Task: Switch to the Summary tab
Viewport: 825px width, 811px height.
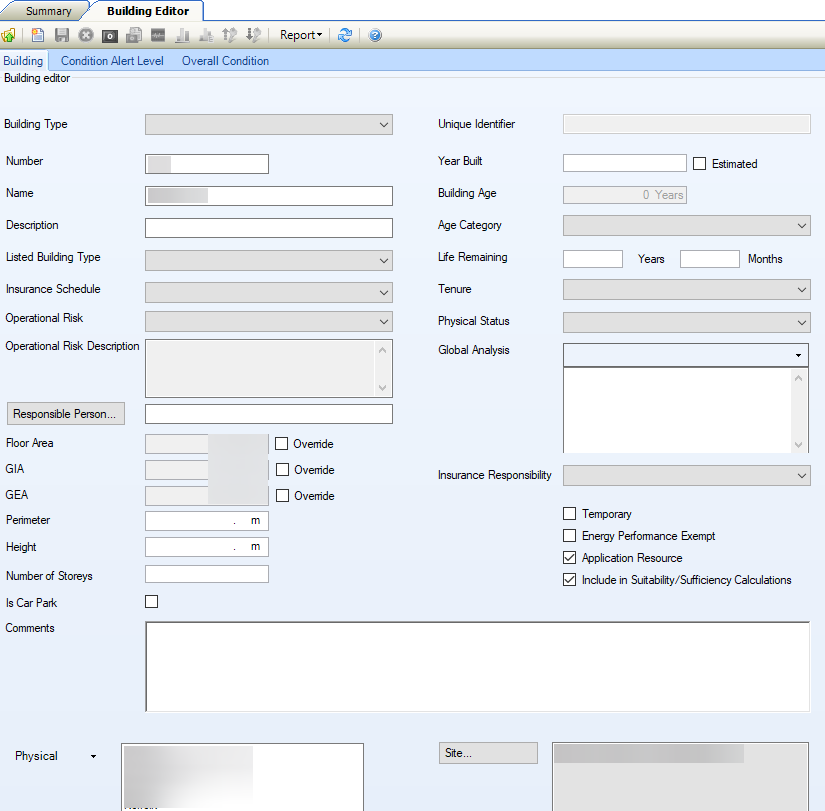Action: pyautogui.click(x=48, y=11)
